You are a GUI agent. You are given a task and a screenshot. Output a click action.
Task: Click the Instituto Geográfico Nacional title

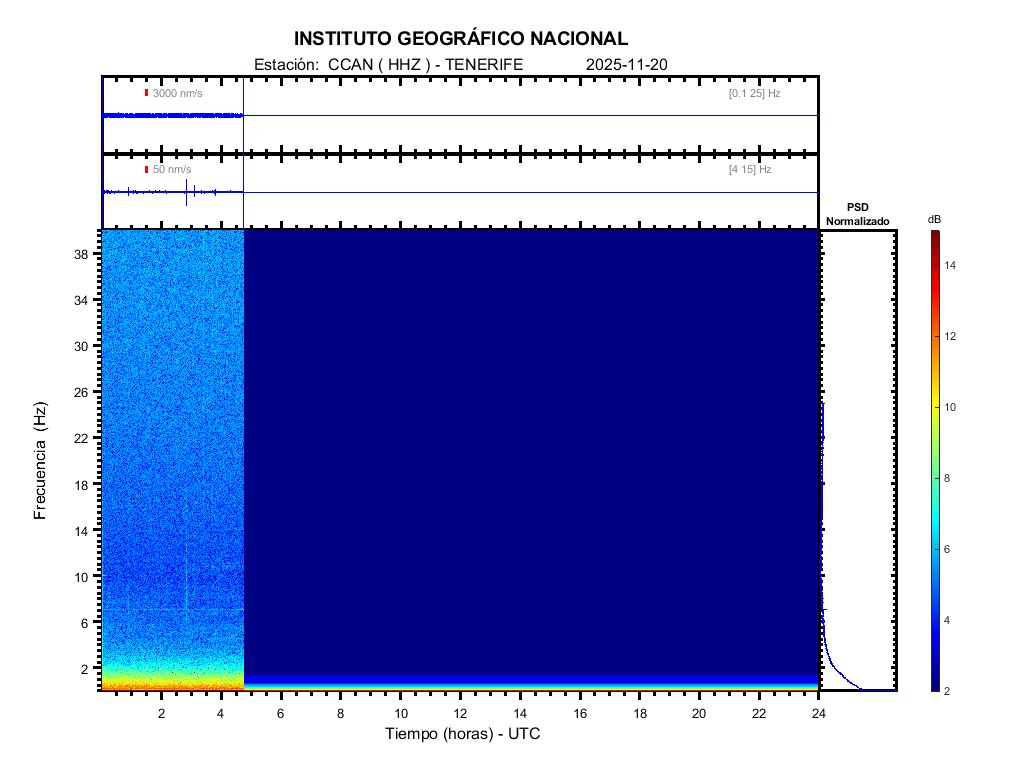tap(461, 39)
